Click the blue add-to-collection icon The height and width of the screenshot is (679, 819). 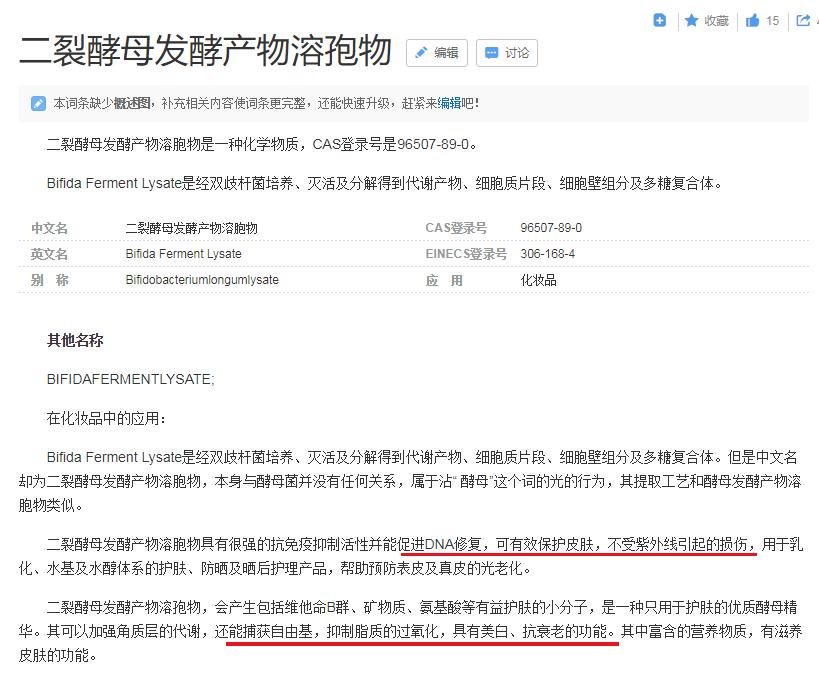[x=659, y=20]
